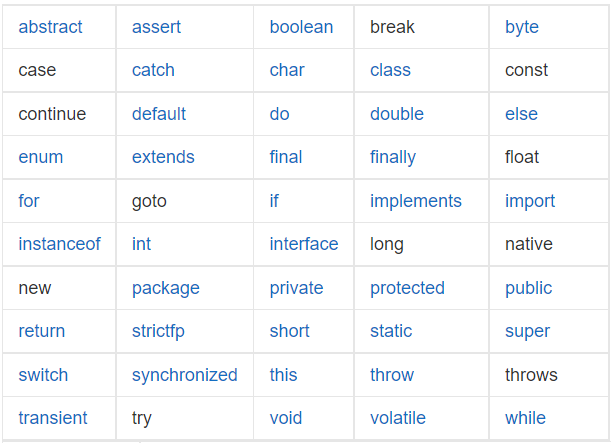611x443 pixels.
Task: Click the goto table cell
Action: (x=185, y=201)
